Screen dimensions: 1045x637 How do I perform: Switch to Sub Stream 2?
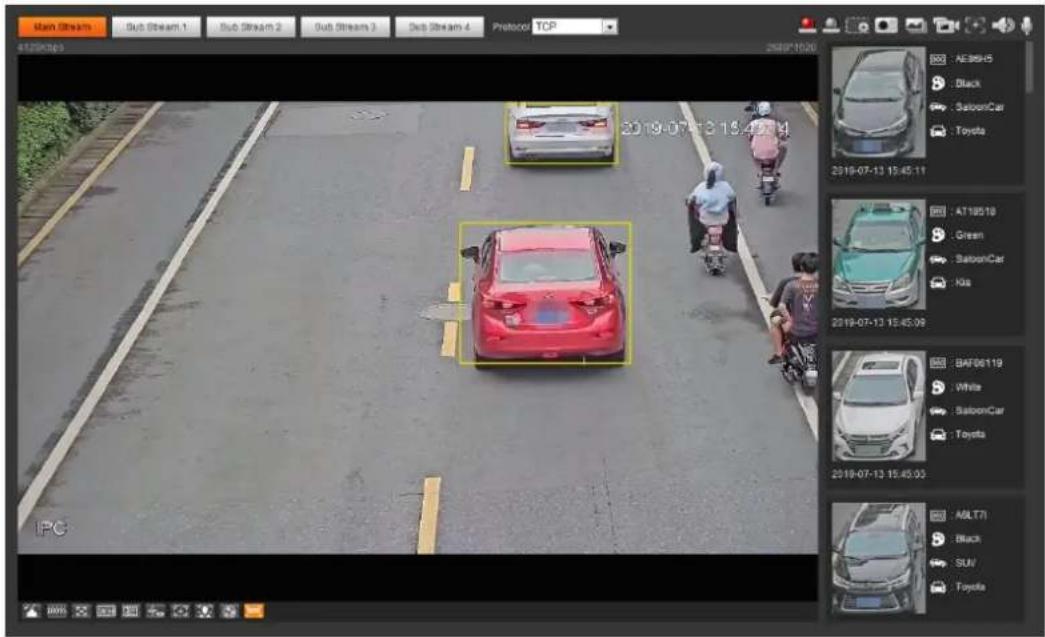pyautogui.click(x=251, y=27)
